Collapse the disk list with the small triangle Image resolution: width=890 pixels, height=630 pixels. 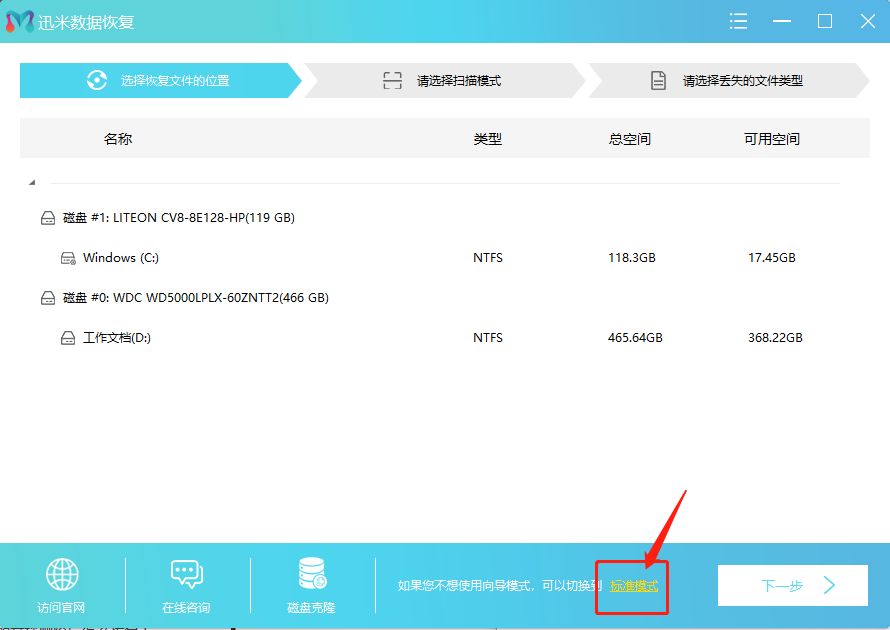pyautogui.click(x=32, y=181)
